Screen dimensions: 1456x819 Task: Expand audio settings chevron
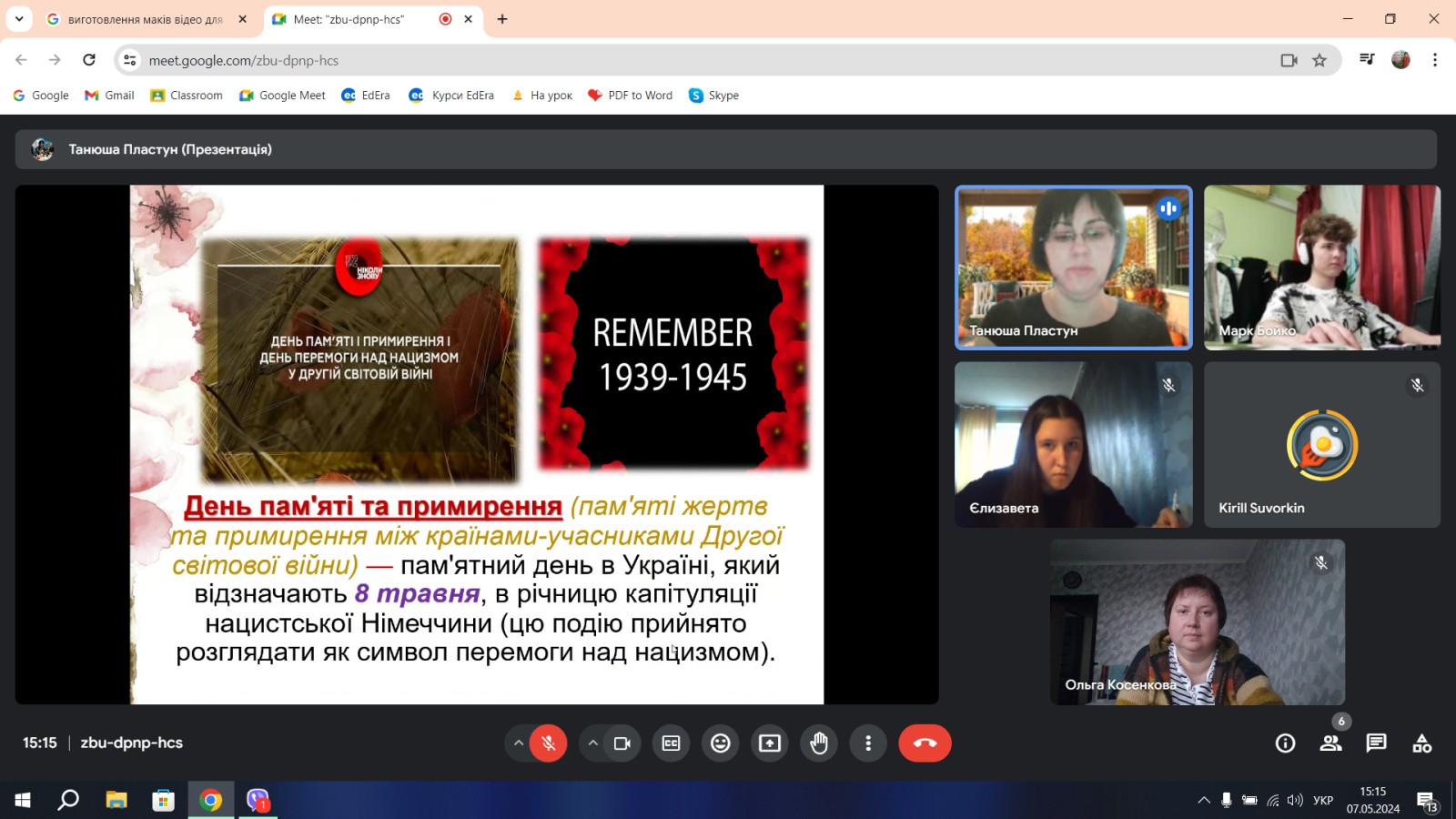click(x=519, y=743)
